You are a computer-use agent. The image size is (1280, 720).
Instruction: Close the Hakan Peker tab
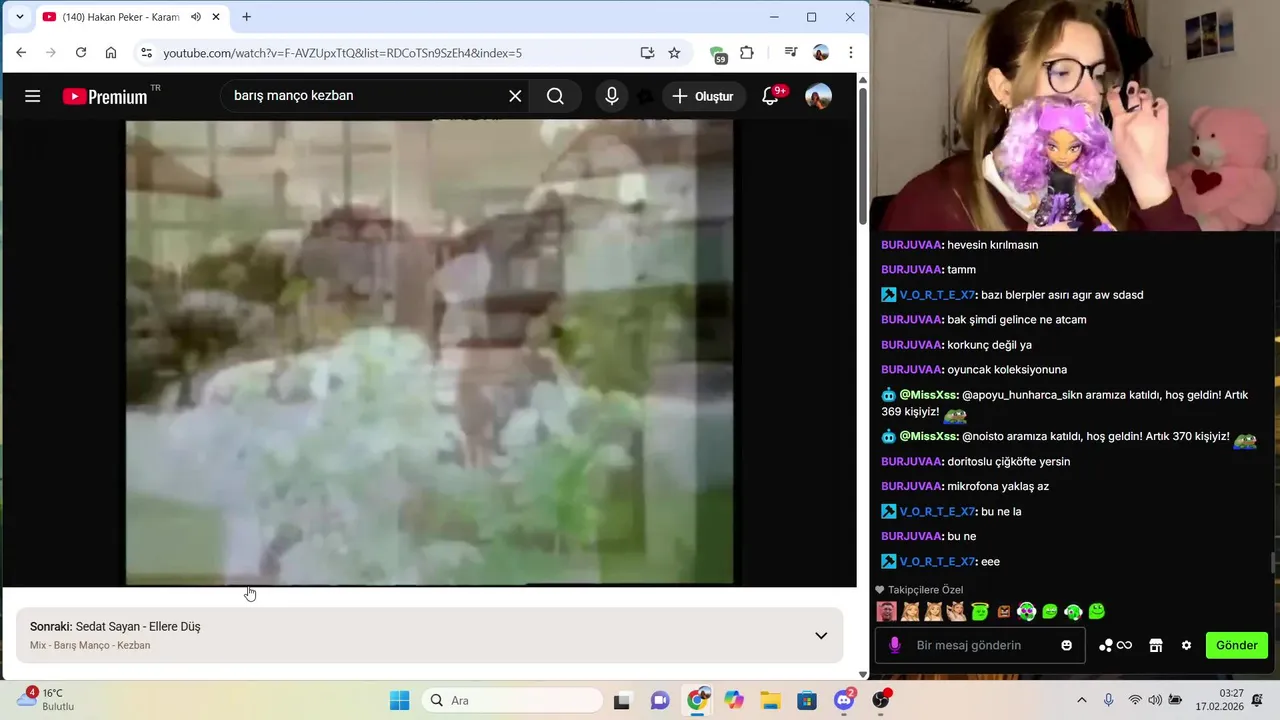(x=216, y=17)
